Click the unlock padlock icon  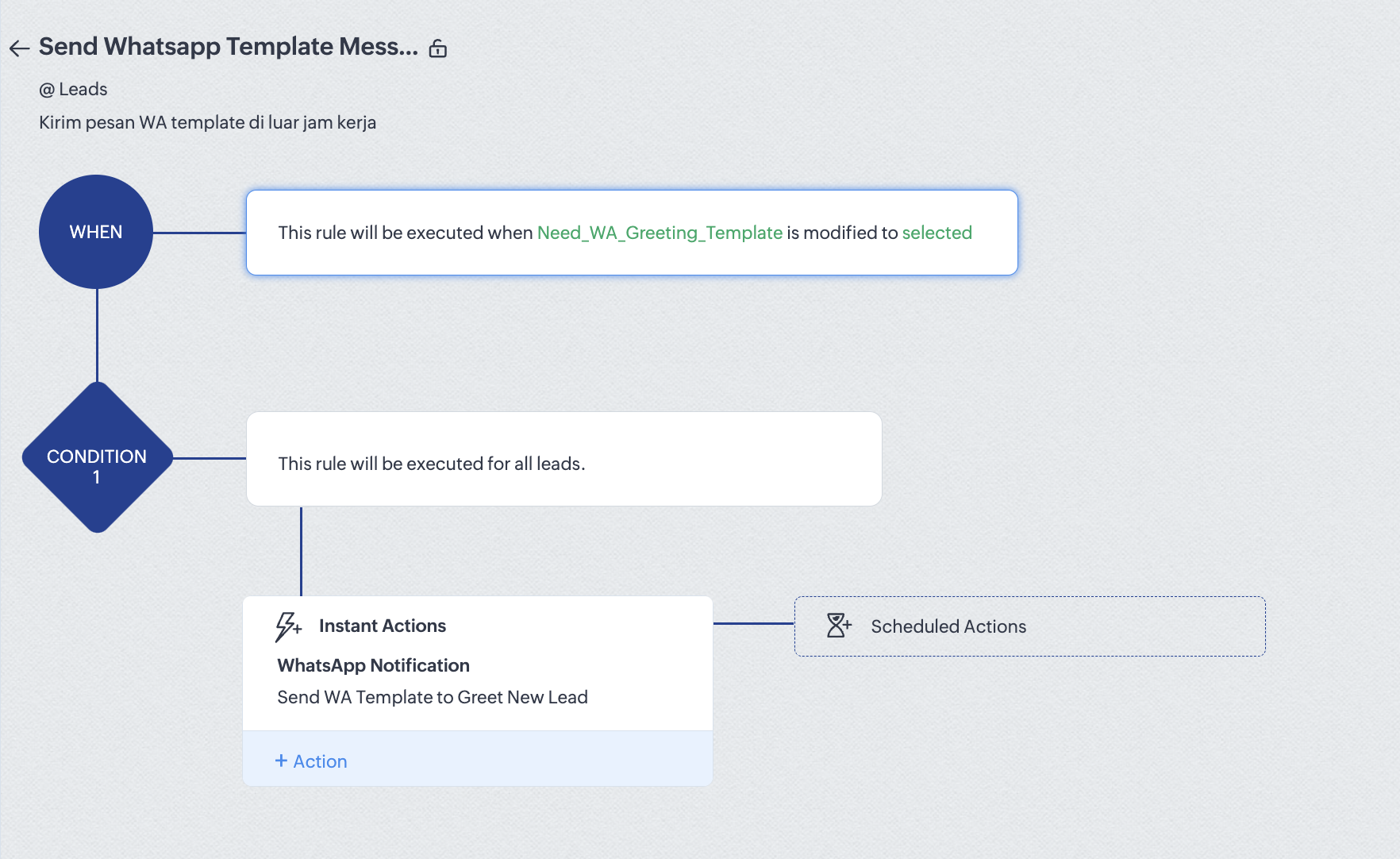point(438,48)
